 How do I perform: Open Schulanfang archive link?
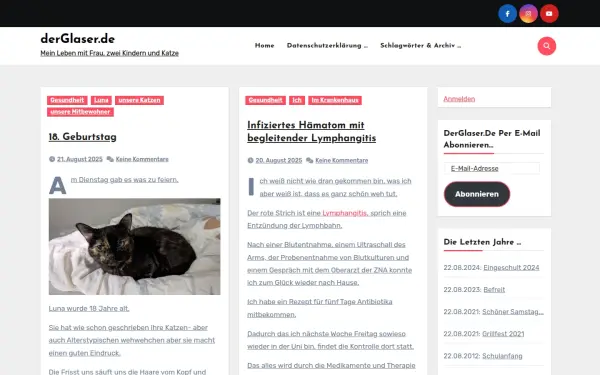pos(502,356)
